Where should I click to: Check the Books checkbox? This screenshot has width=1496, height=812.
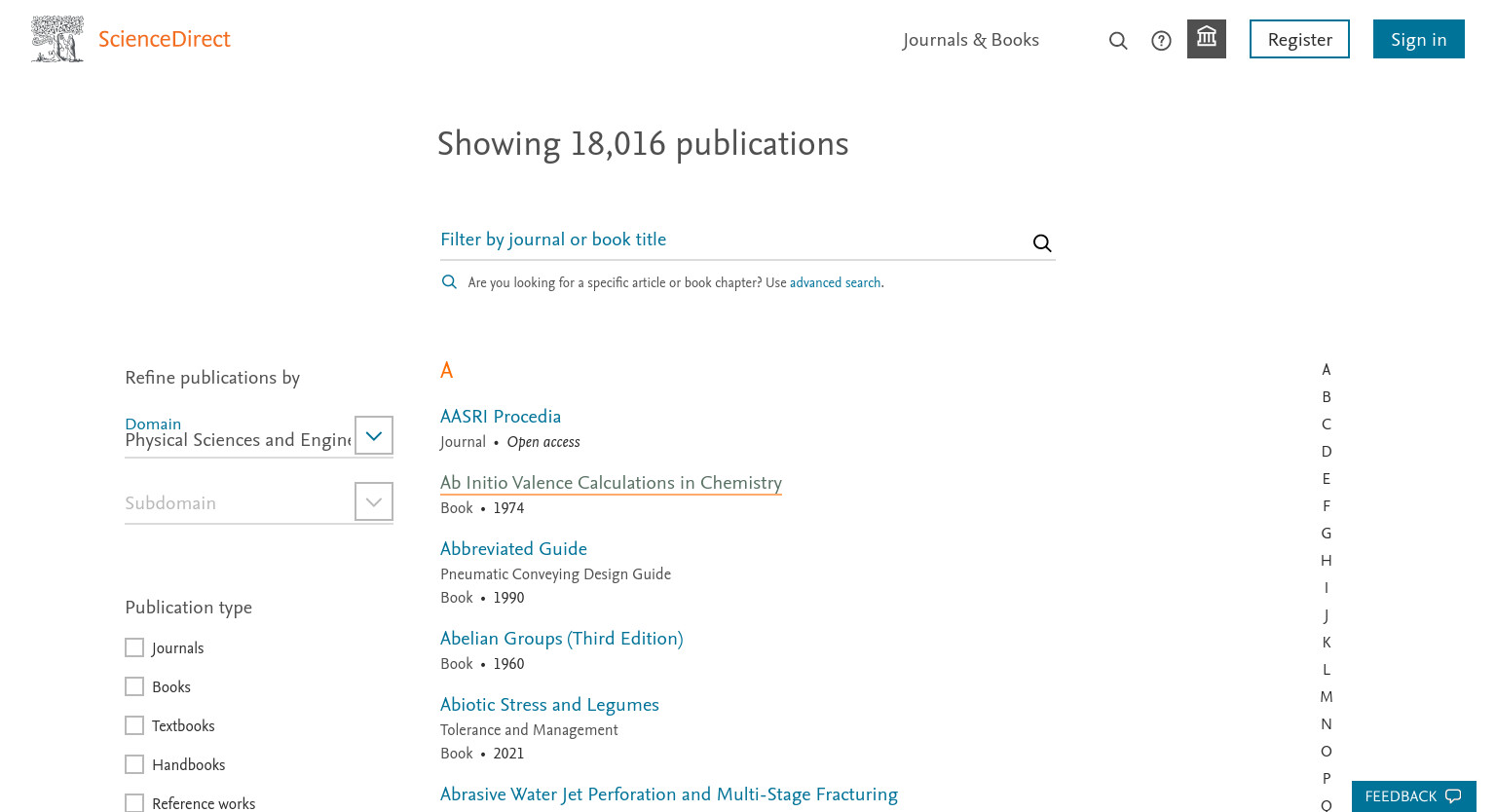[x=134, y=686]
